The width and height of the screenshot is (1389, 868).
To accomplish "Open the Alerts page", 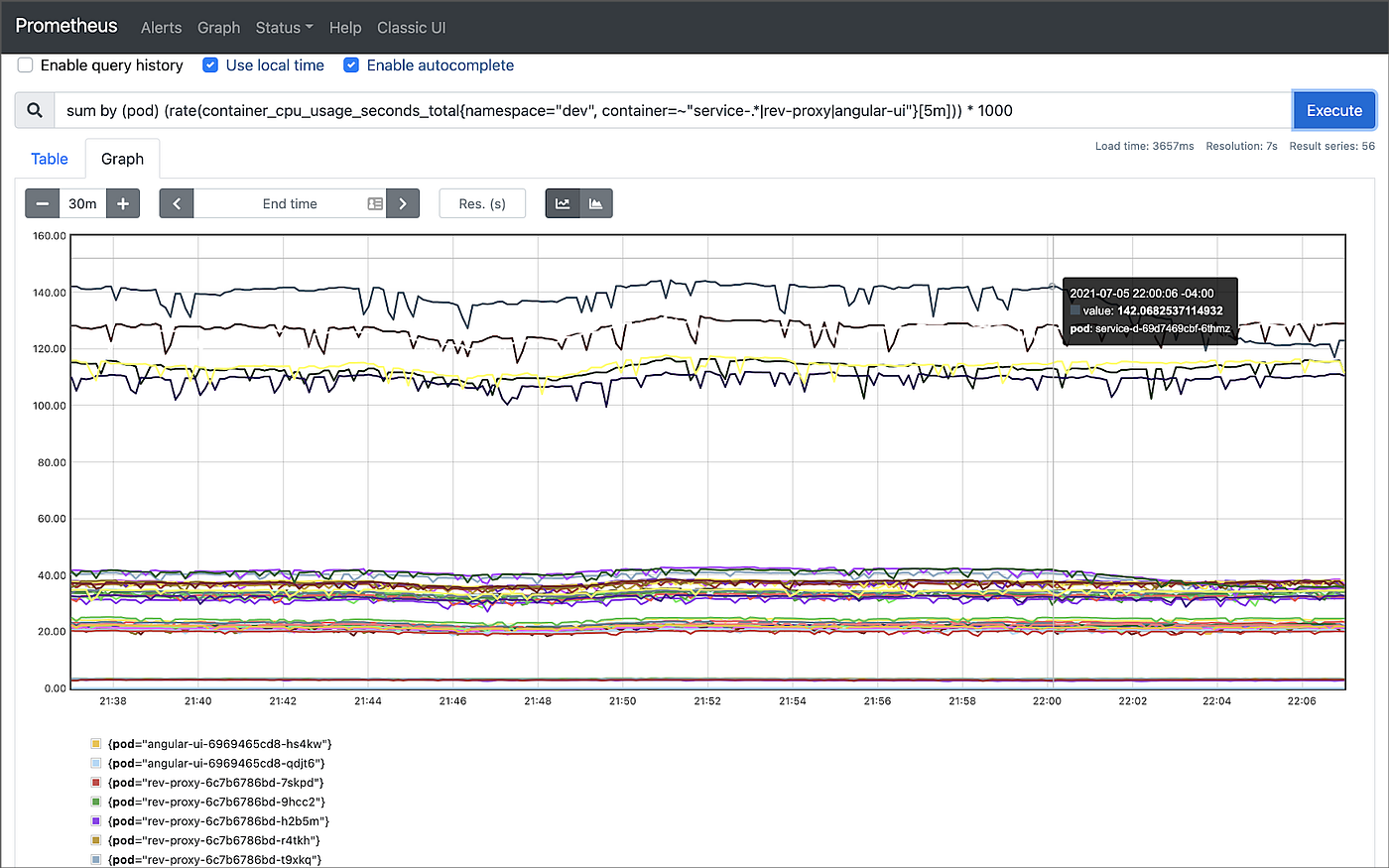I will pos(161,28).
